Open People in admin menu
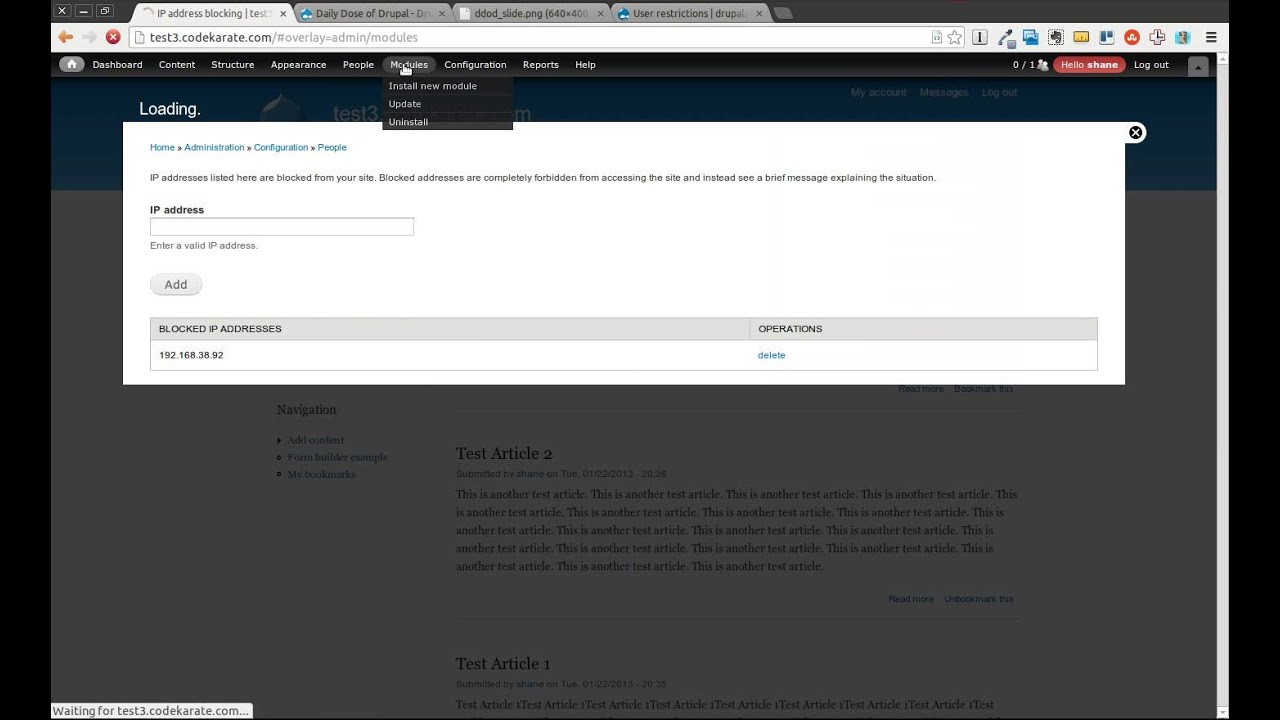The image size is (1280, 720). 358,65
